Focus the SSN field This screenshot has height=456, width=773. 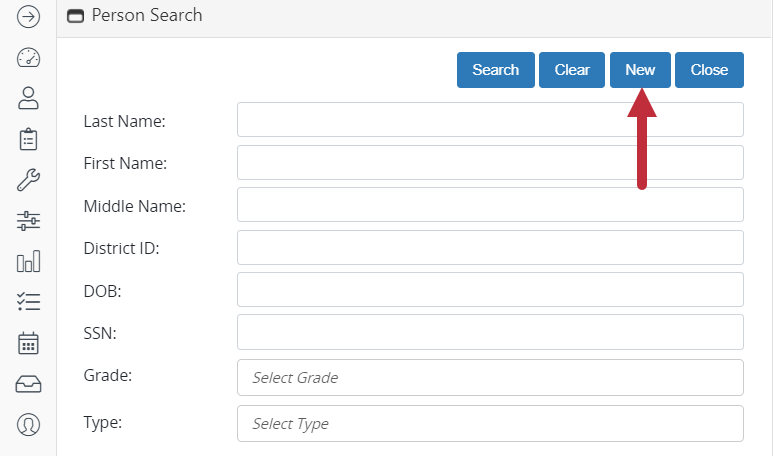click(x=490, y=332)
